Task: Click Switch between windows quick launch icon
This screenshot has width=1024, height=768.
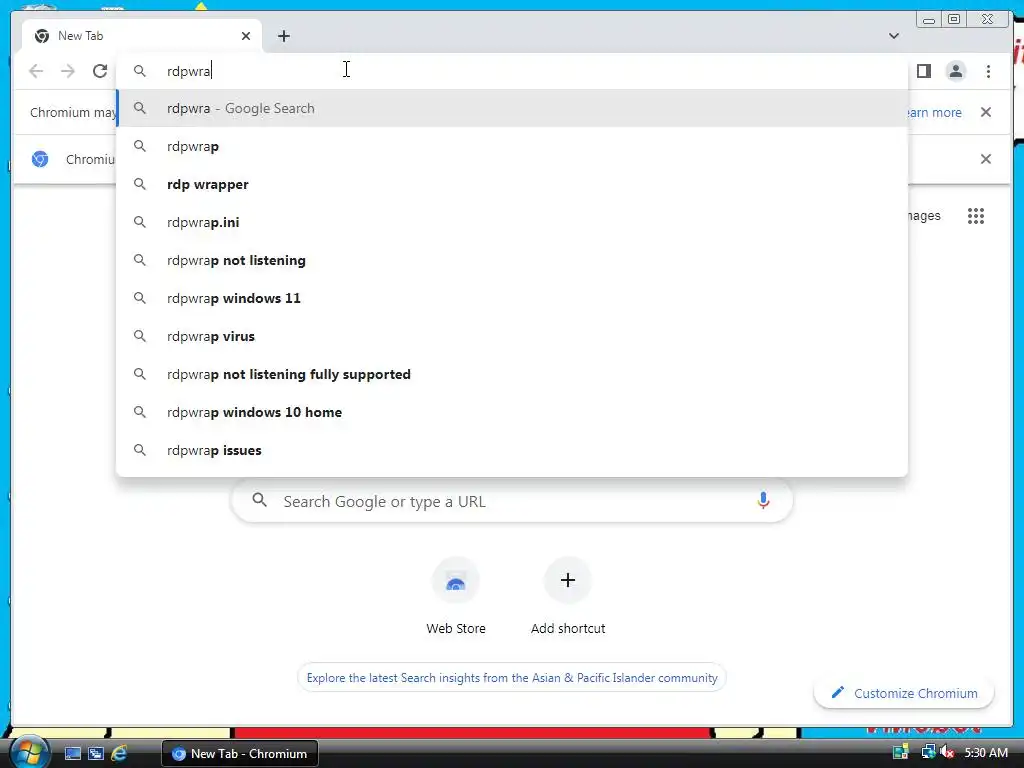Action: point(96,753)
